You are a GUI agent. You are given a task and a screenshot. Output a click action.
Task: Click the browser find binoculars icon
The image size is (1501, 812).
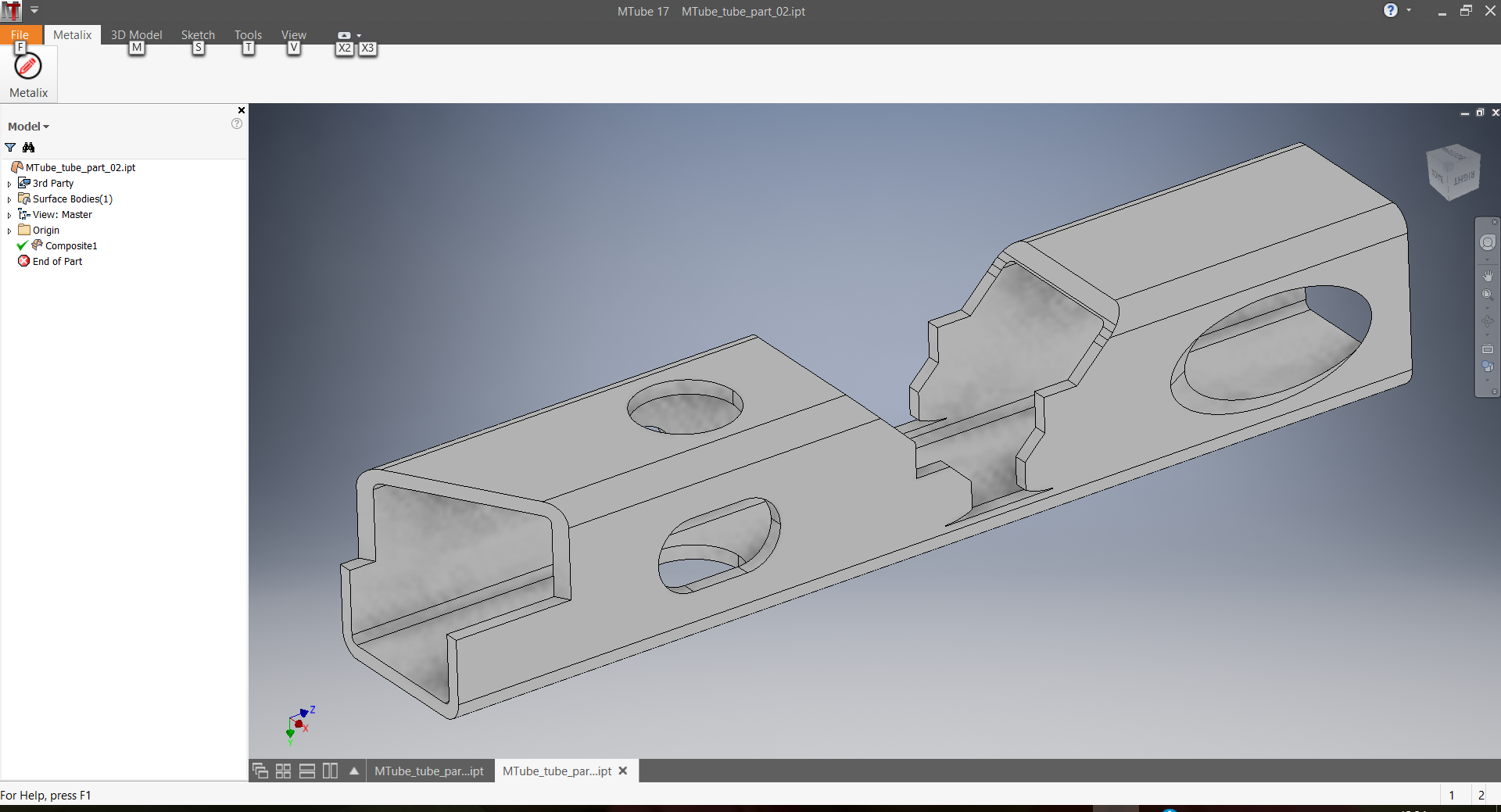coord(29,147)
